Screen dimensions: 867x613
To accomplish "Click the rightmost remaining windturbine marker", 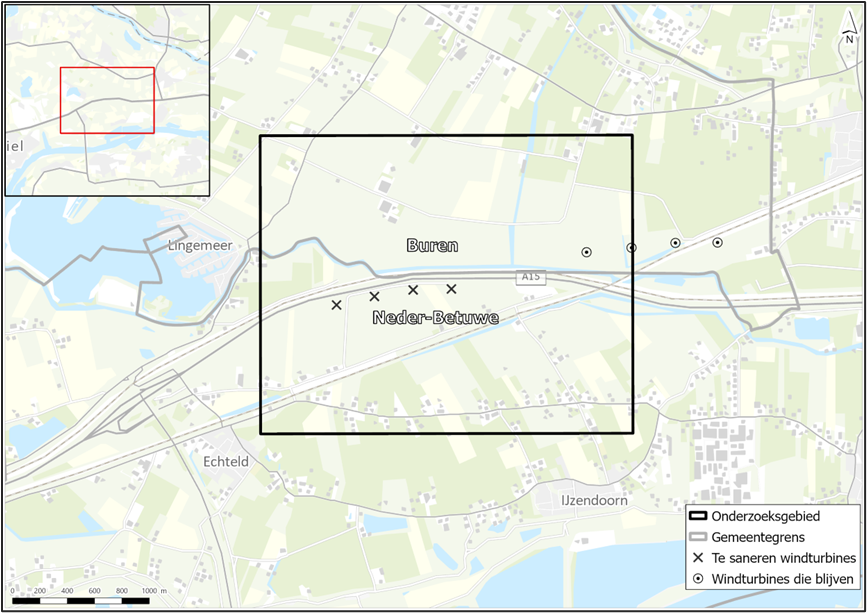I will 717,242.
